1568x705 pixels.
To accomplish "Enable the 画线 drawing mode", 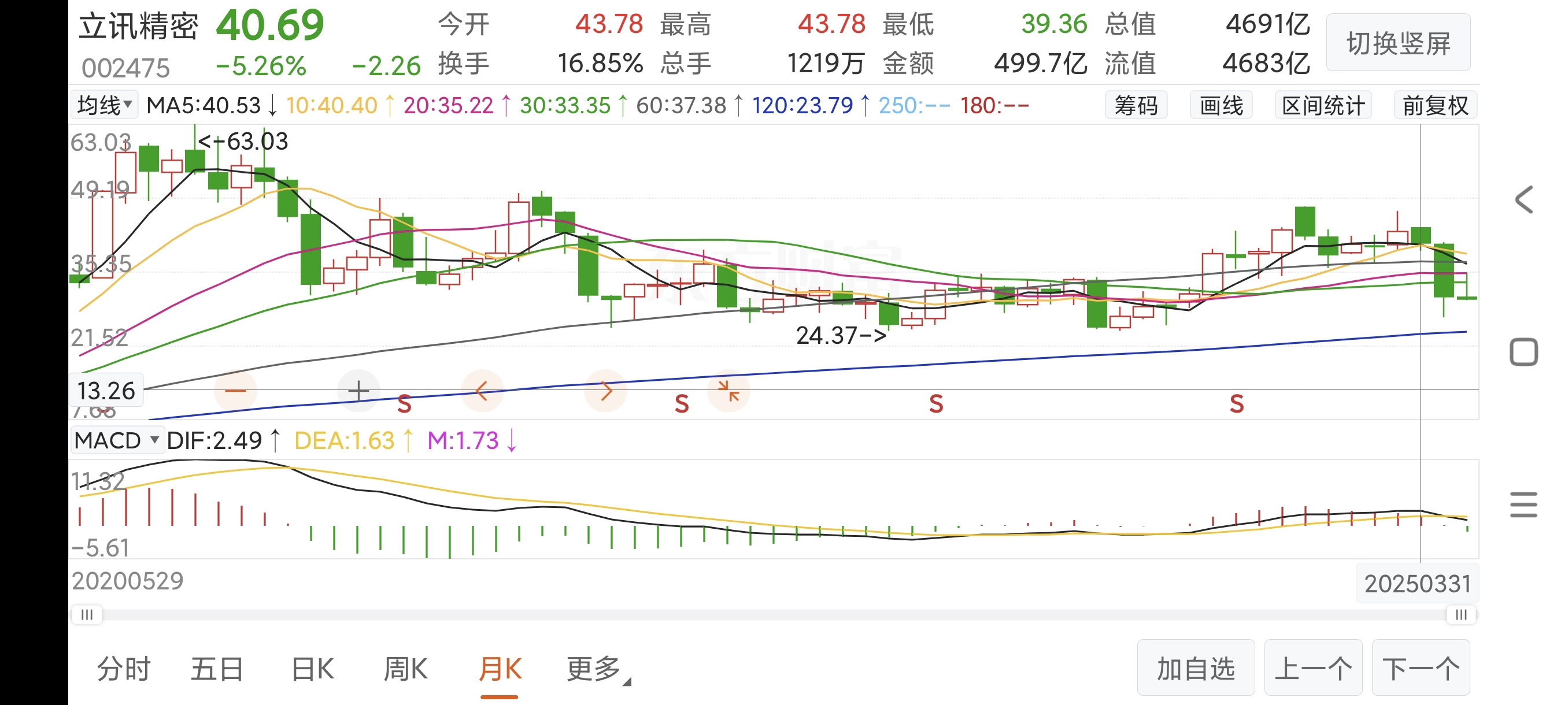I will (x=1221, y=106).
